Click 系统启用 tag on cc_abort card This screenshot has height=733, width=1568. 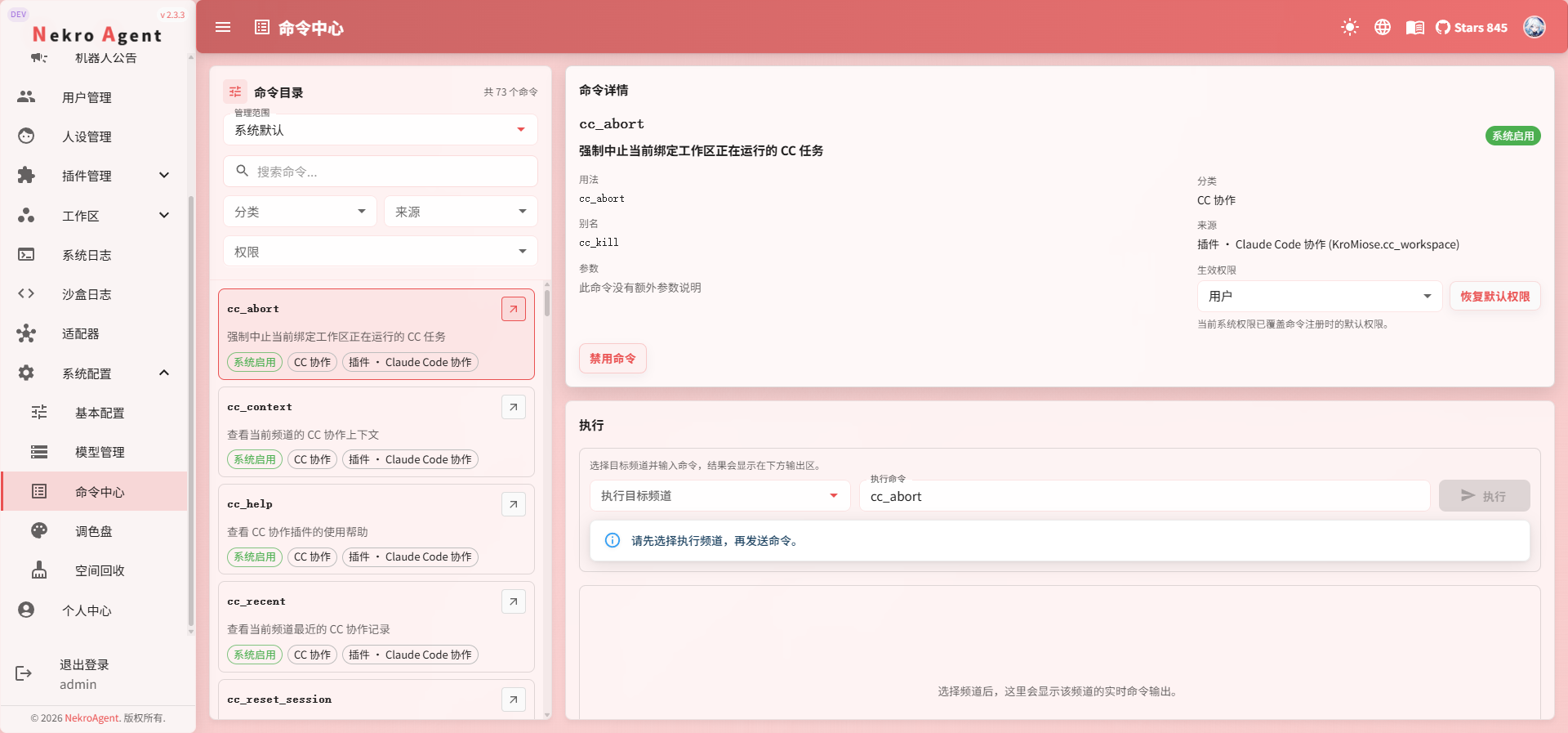pos(255,362)
